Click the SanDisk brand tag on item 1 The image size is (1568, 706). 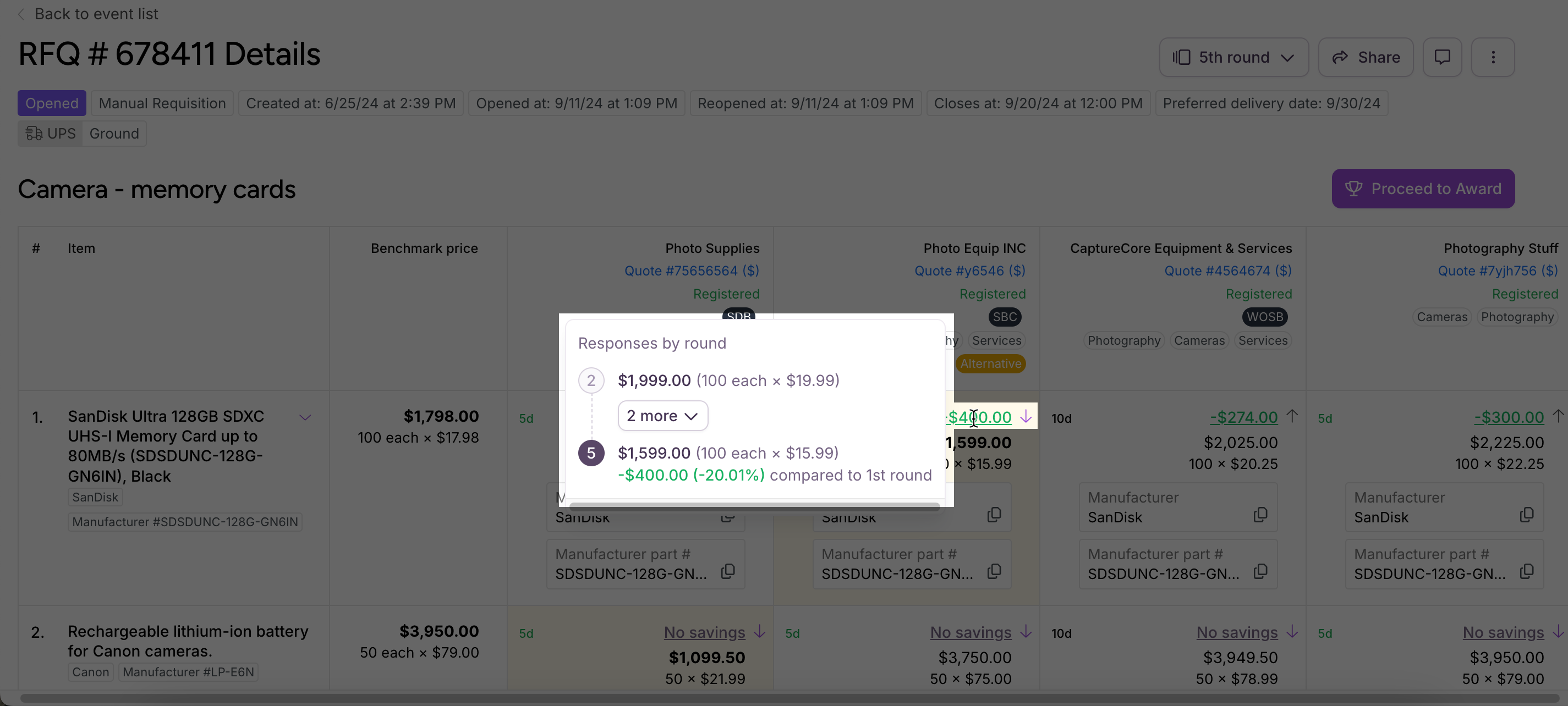click(95, 498)
